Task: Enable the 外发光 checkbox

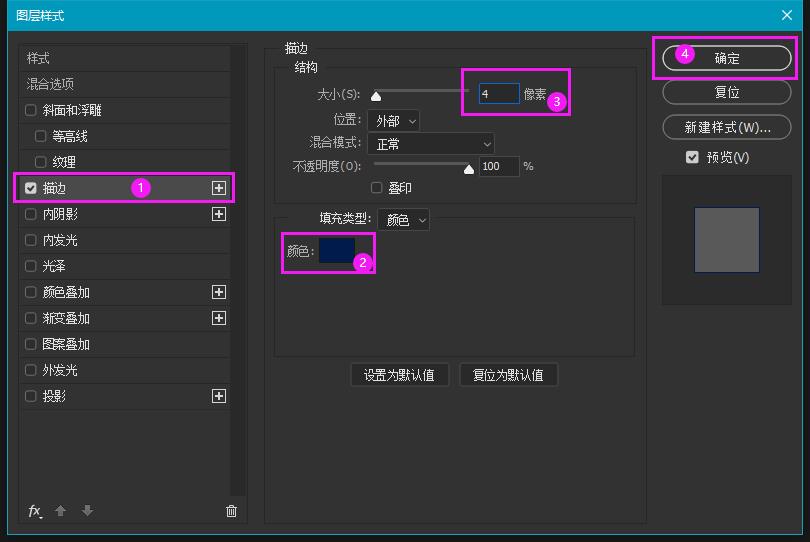Action: [x=30, y=370]
